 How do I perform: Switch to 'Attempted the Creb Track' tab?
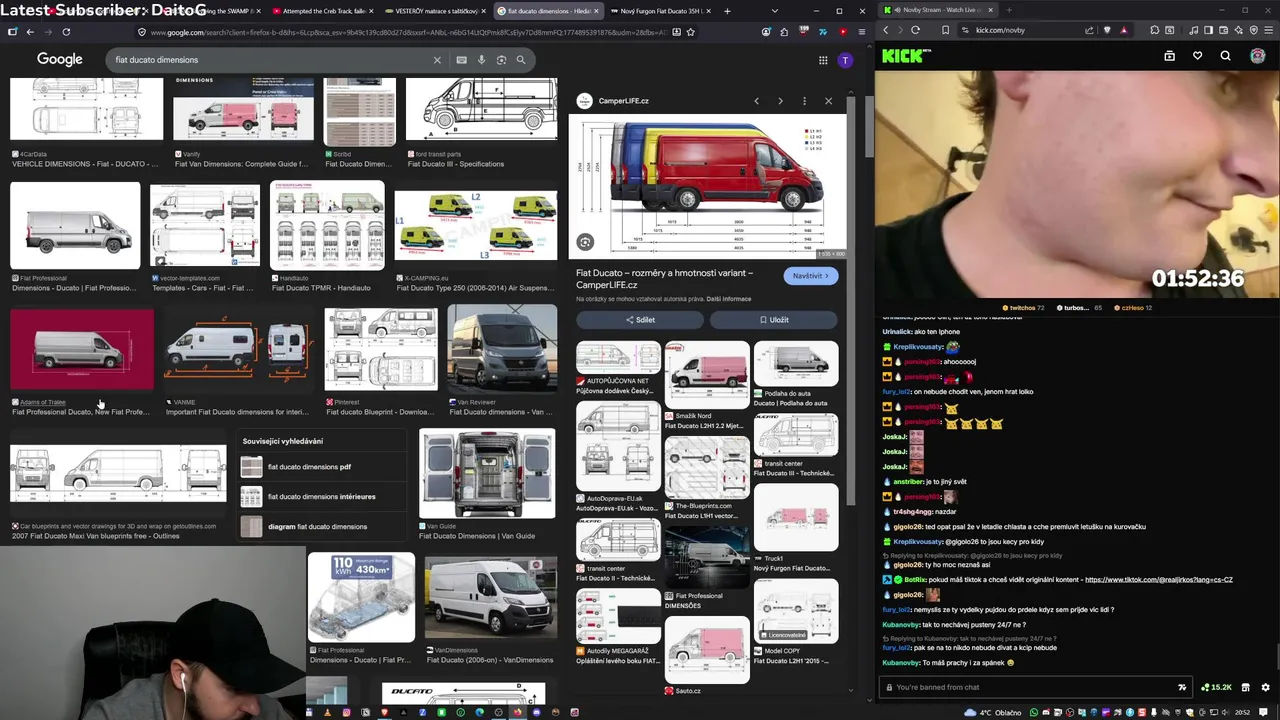pos(323,11)
